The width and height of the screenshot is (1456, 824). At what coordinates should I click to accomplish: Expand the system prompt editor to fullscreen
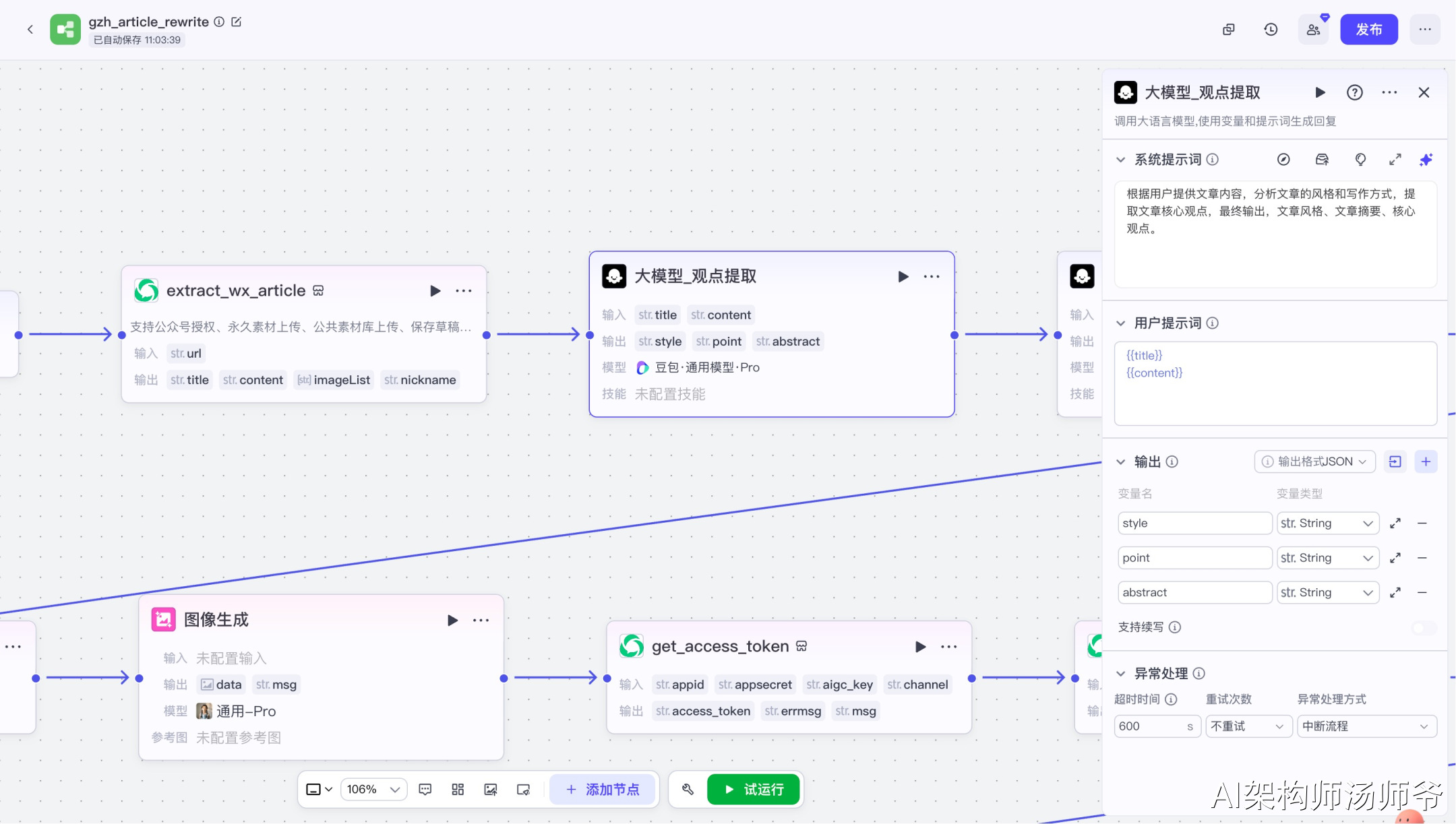(x=1395, y=160)
